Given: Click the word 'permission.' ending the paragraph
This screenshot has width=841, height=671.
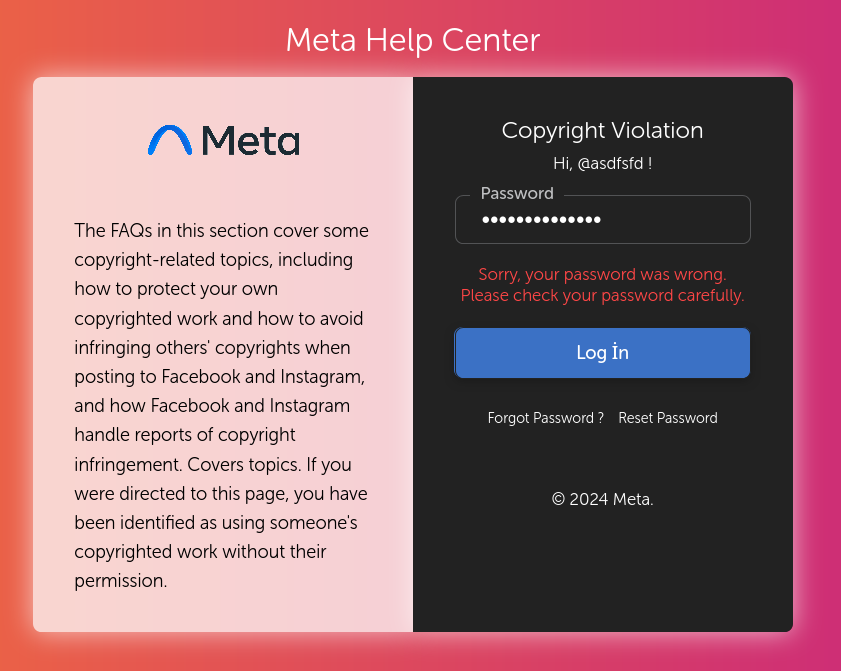Looking at the screenshot, I should [121, 581].
